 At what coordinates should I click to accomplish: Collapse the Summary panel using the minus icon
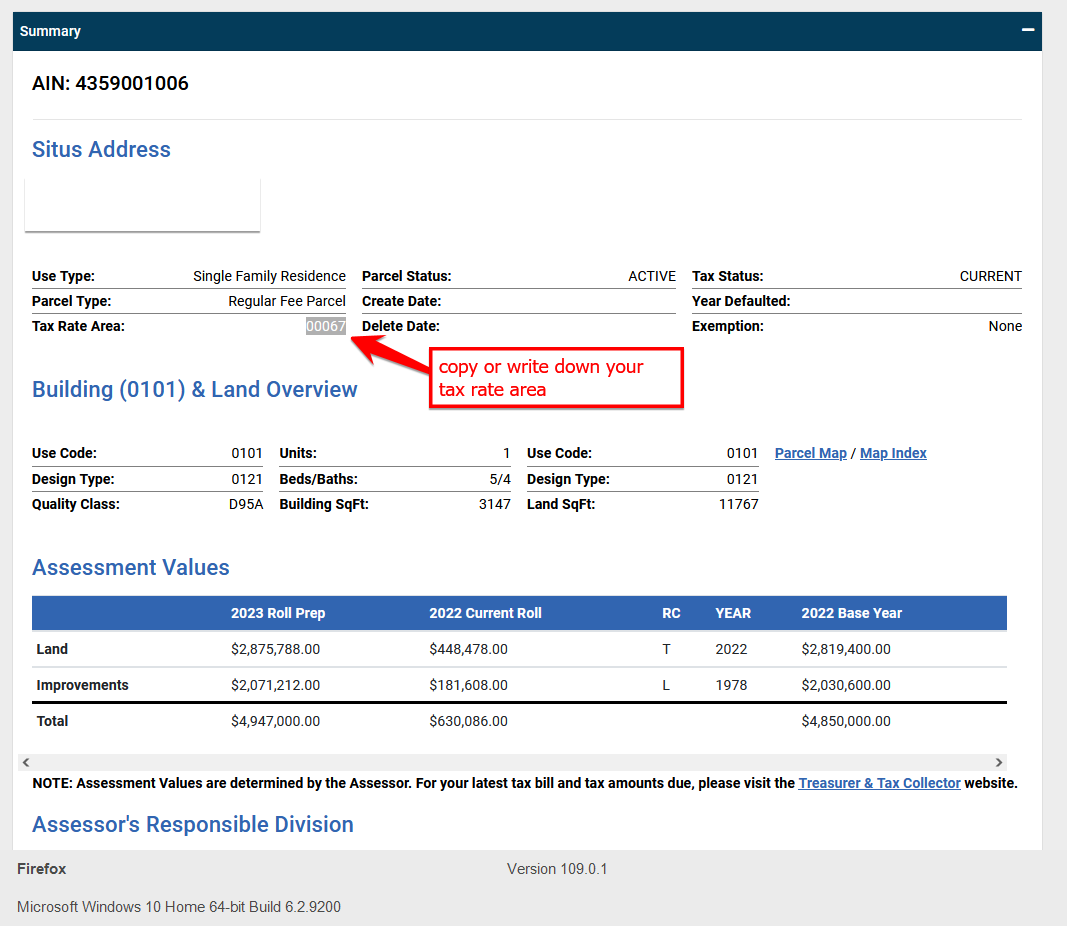1027,31
